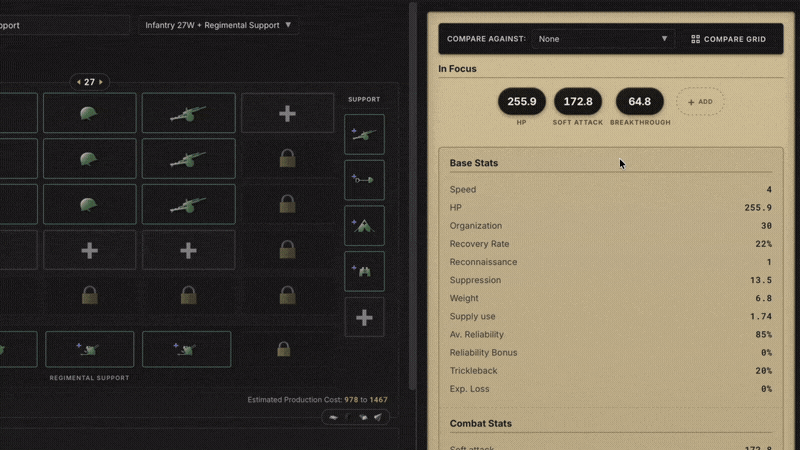Click the vertical scrollbar beside the designer
Screen dimensions: 800x450
(413, 196)
